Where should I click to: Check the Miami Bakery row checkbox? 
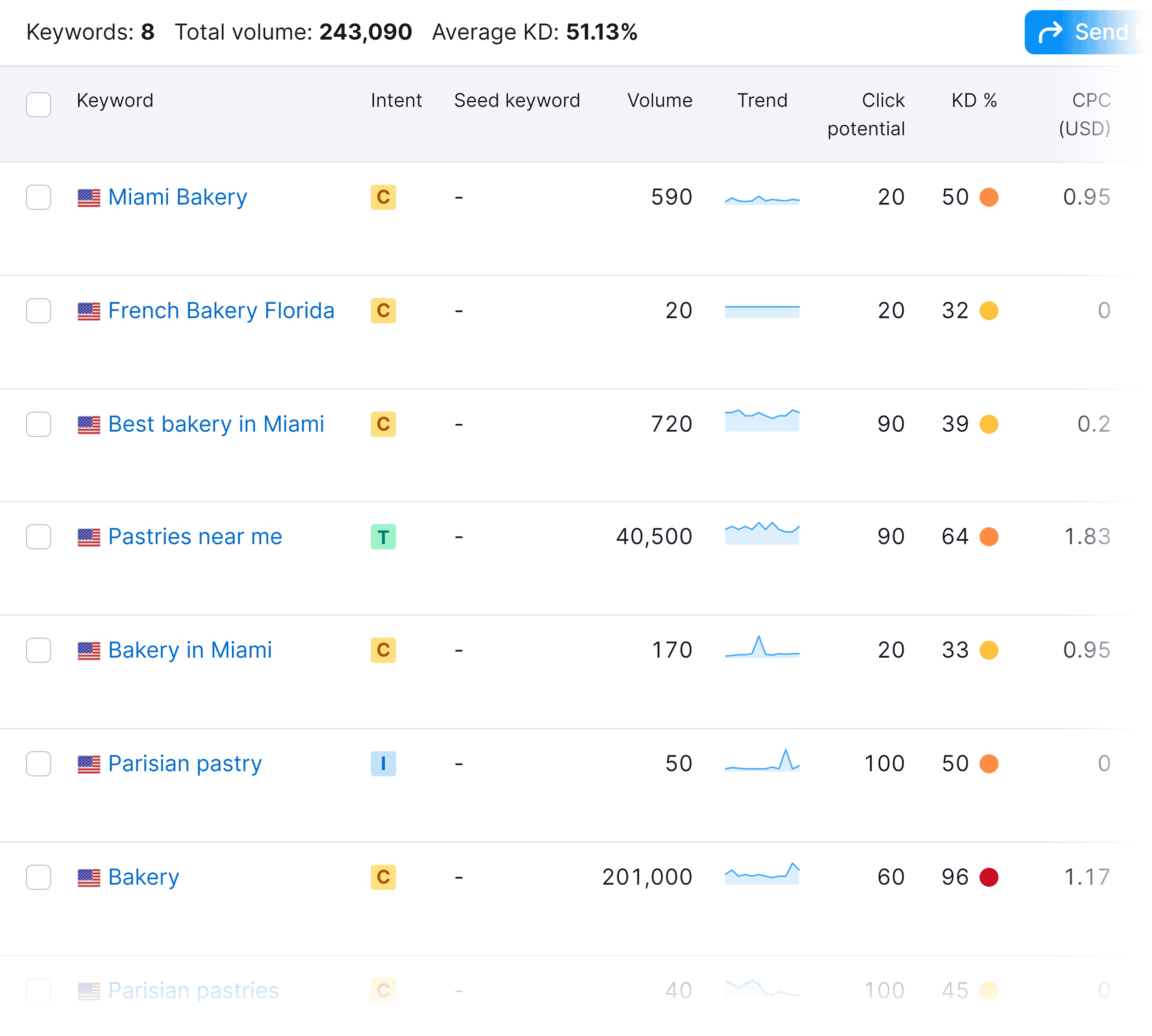click(x=38, y=198)
